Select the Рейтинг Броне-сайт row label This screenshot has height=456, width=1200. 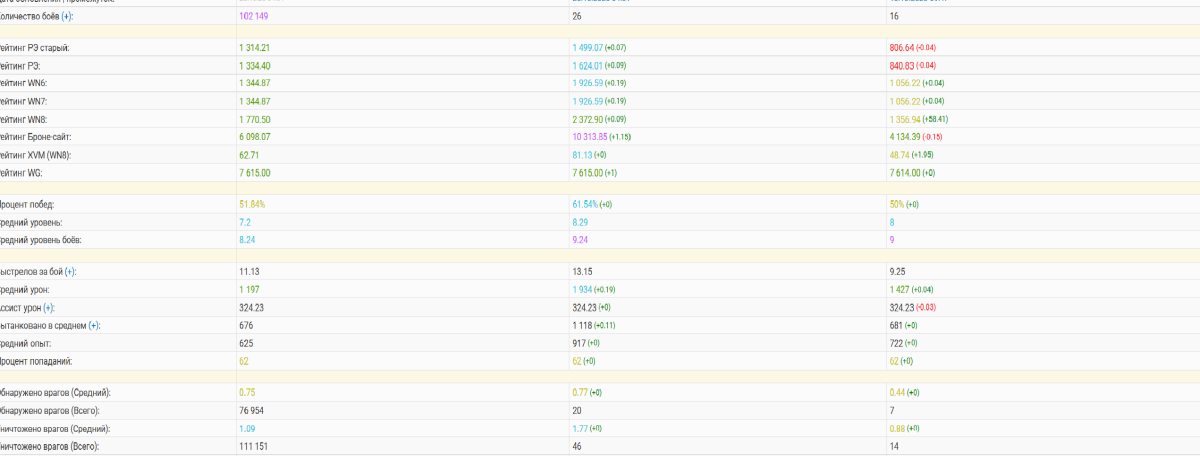click(36, 137)
